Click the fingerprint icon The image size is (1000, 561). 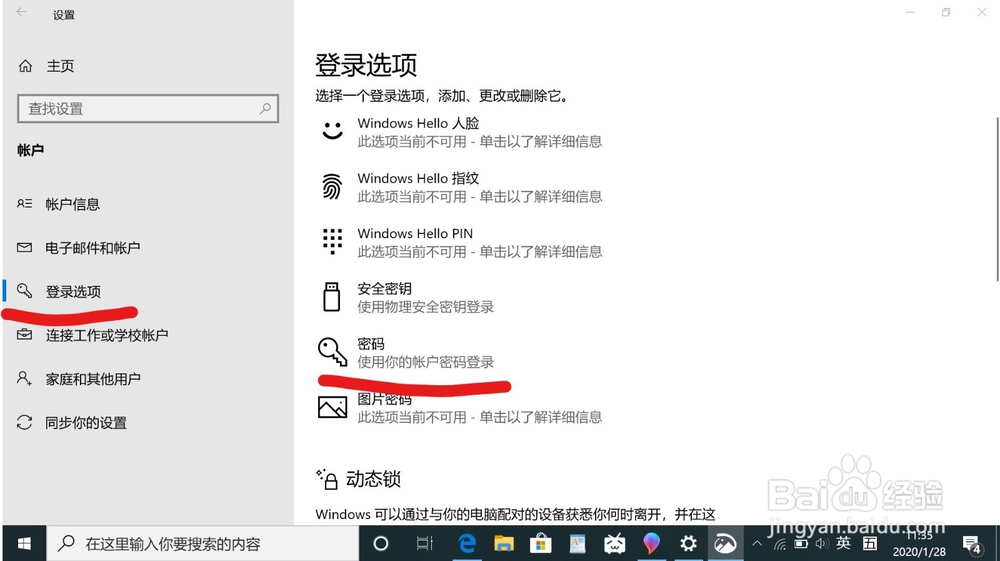click(x=332, y=187)
